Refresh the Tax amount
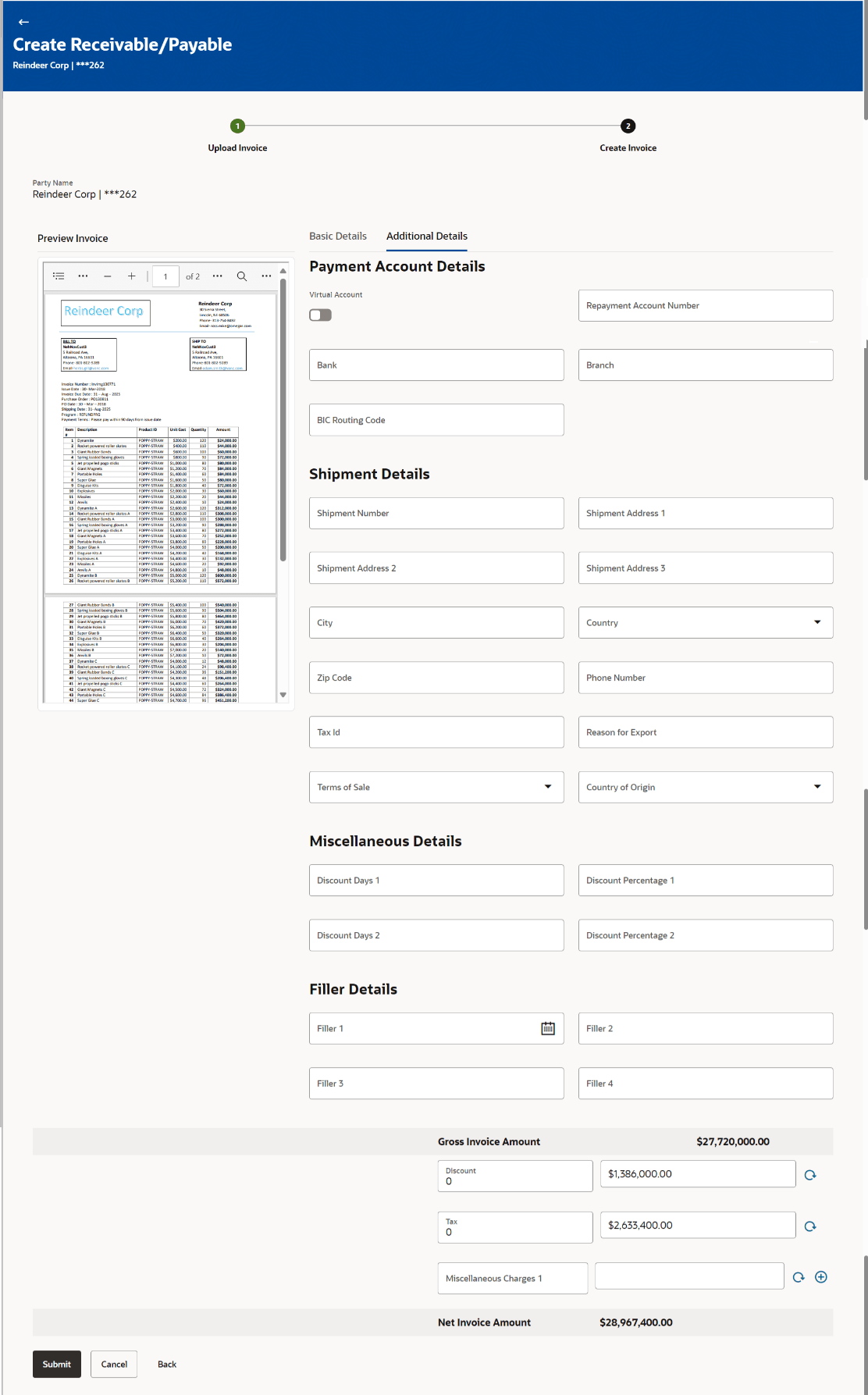The width and height of the screenshot is (868, 1395). tap(810, 1226)
